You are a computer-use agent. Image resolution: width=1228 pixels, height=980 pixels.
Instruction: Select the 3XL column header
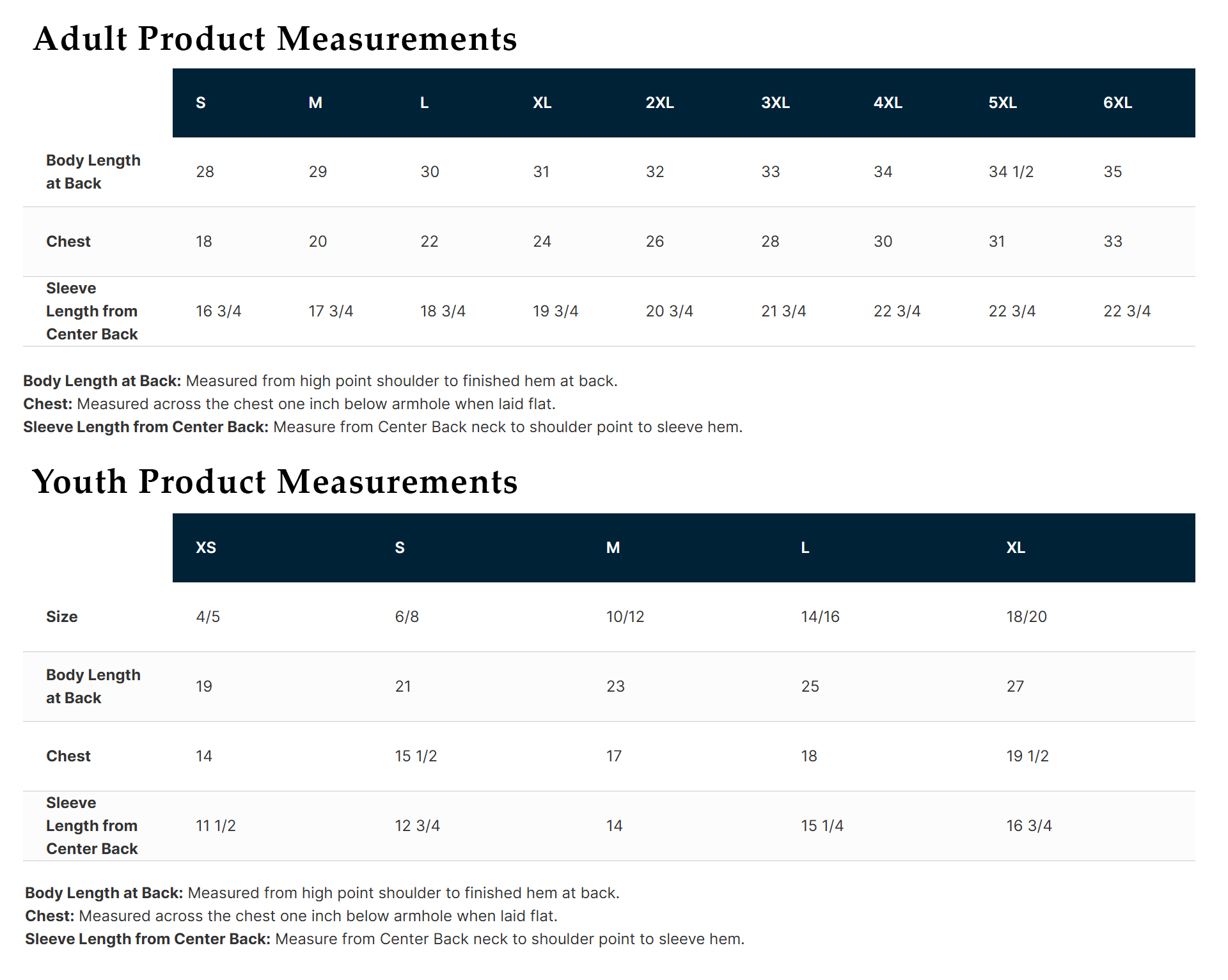click(775, 103)
